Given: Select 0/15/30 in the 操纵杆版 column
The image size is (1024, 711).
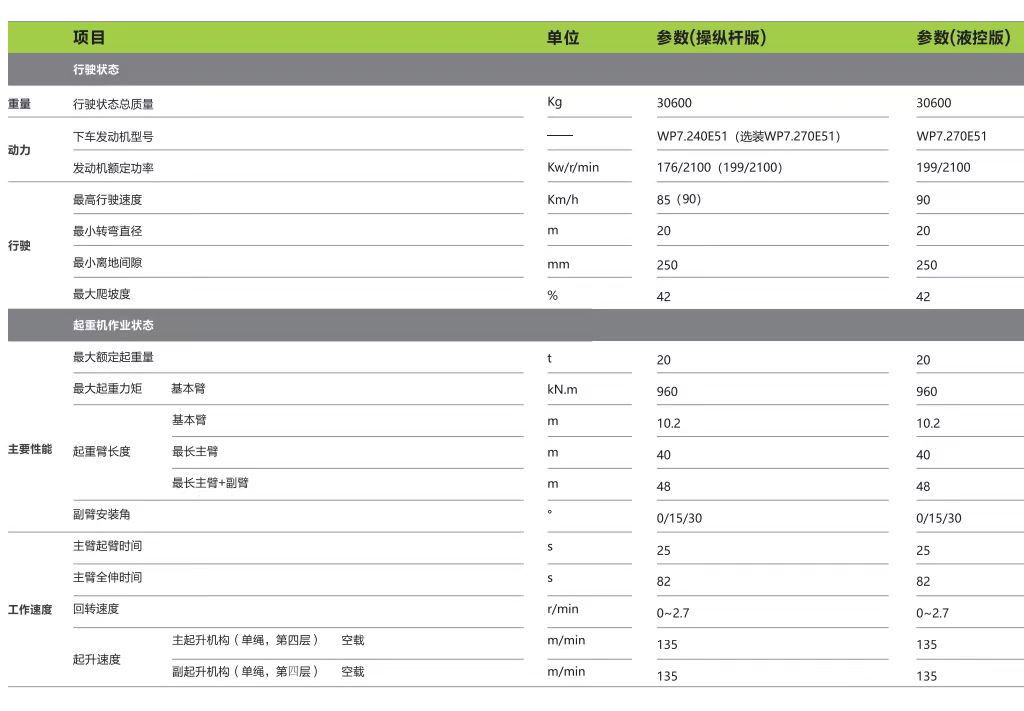Looking at the screenshot, I should pos(679,518).
